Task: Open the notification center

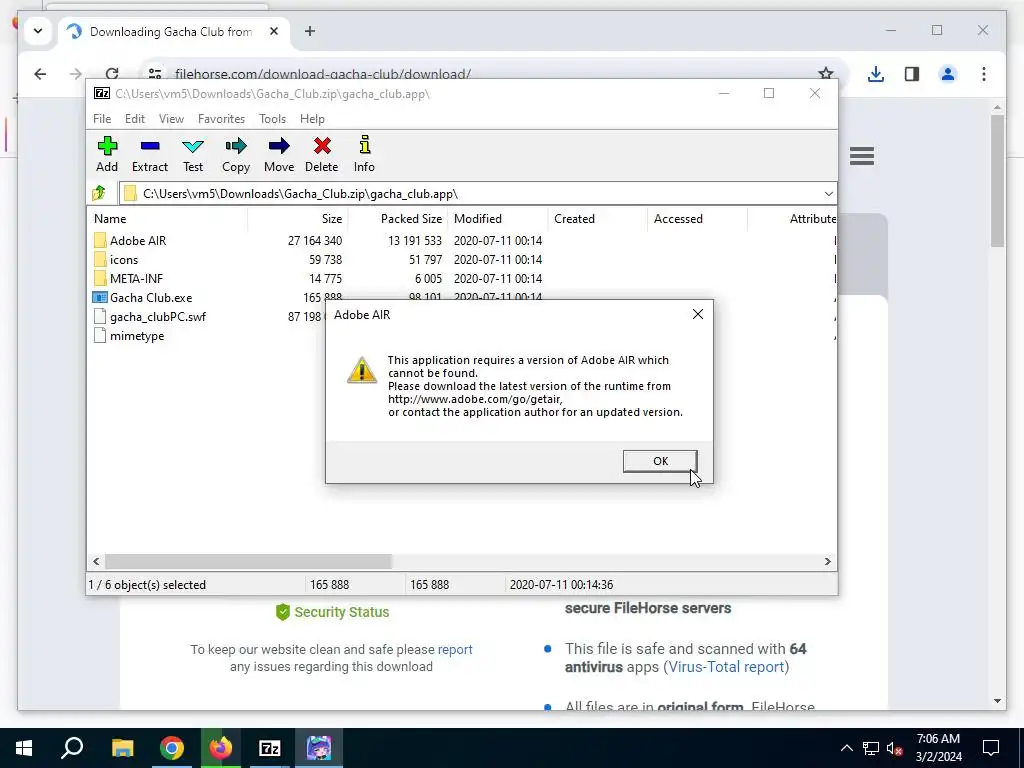Action: [991, 748]
